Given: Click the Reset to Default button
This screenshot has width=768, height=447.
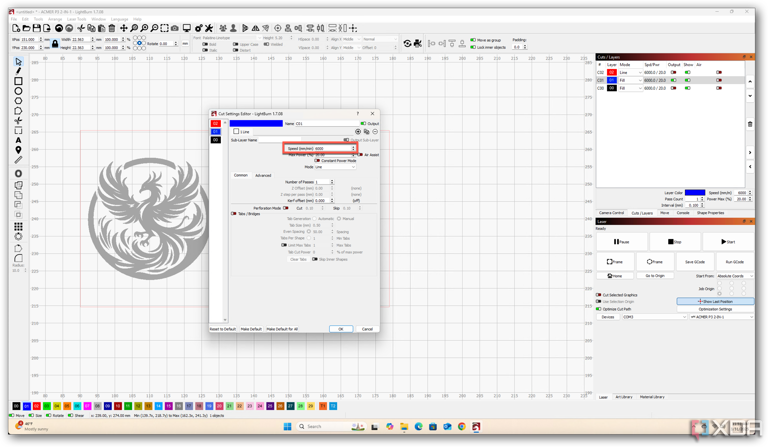Looking at the screenshot, I should click(x=223, y=329).
